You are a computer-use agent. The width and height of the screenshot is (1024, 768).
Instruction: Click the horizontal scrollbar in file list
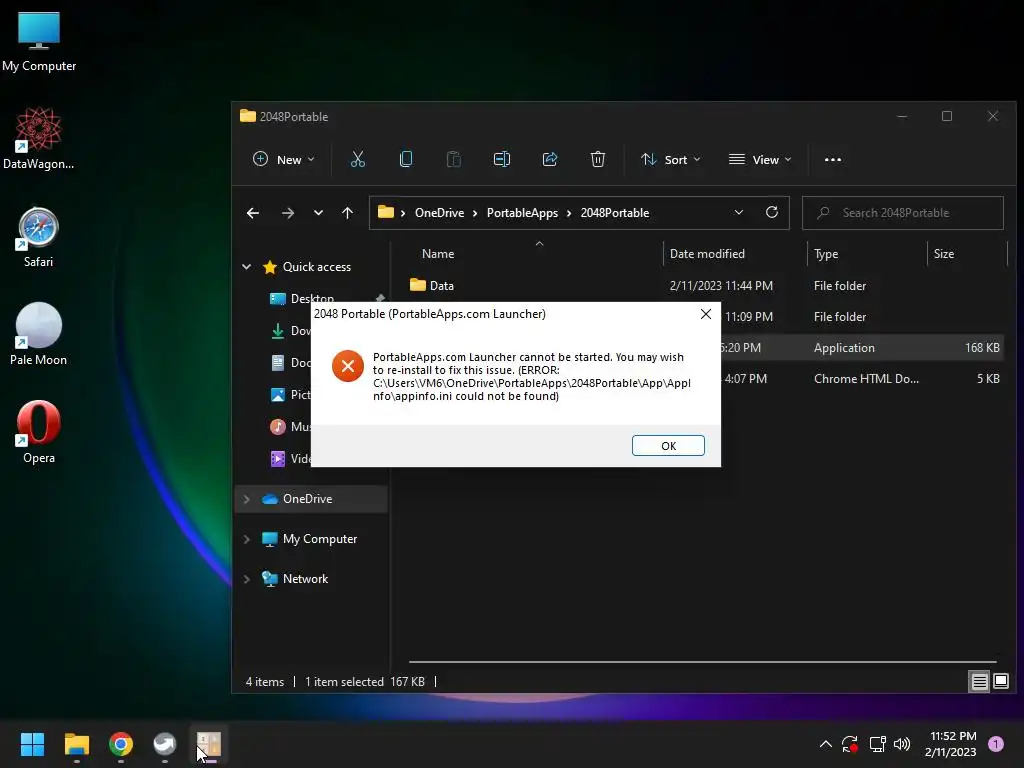(x=702, y=662)
